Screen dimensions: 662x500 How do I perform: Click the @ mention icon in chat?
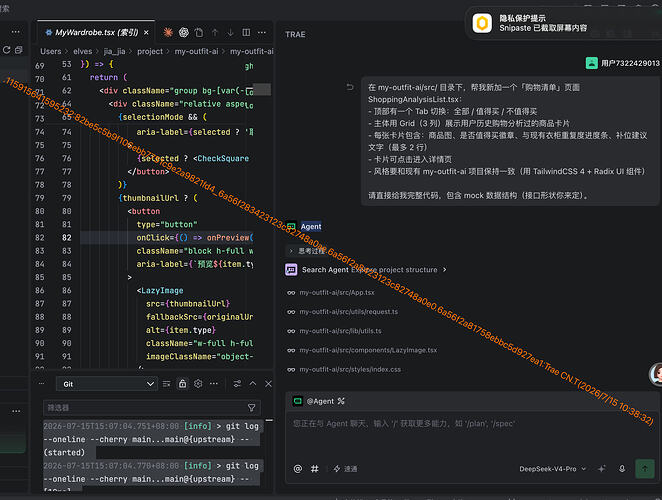click(298, 469)
